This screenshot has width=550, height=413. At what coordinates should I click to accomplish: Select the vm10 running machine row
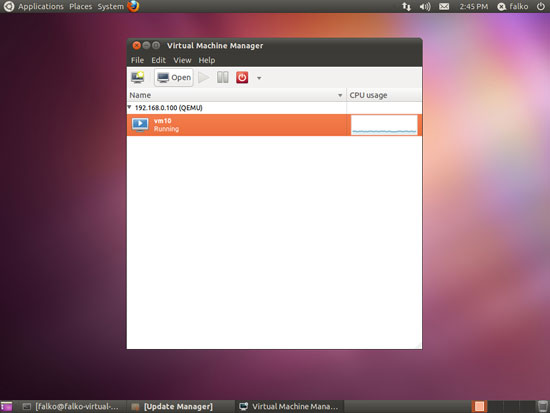point(274,125)
